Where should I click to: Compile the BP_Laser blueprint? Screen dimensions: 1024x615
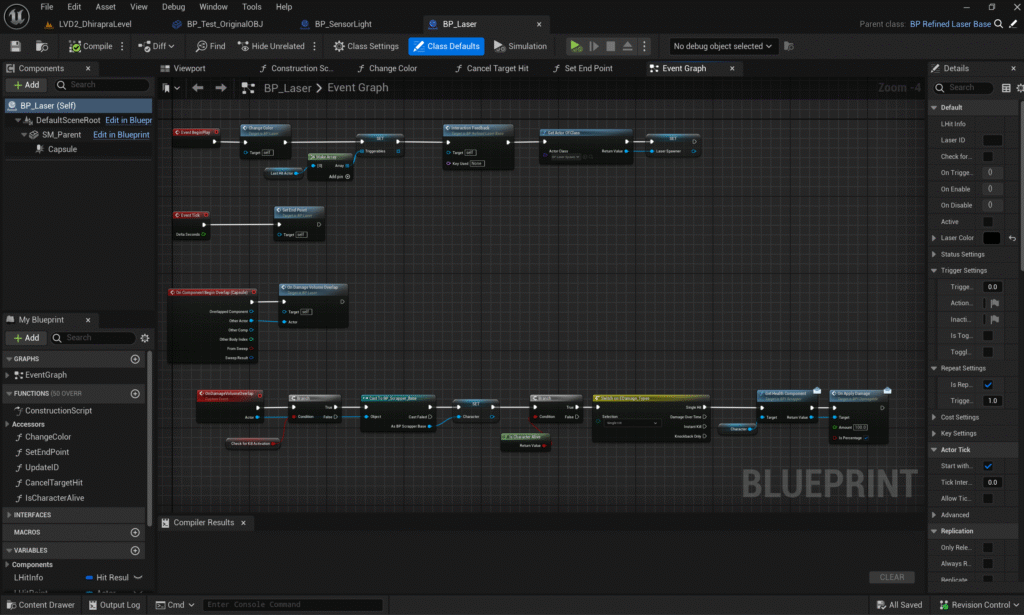click(x=91, y=46)
